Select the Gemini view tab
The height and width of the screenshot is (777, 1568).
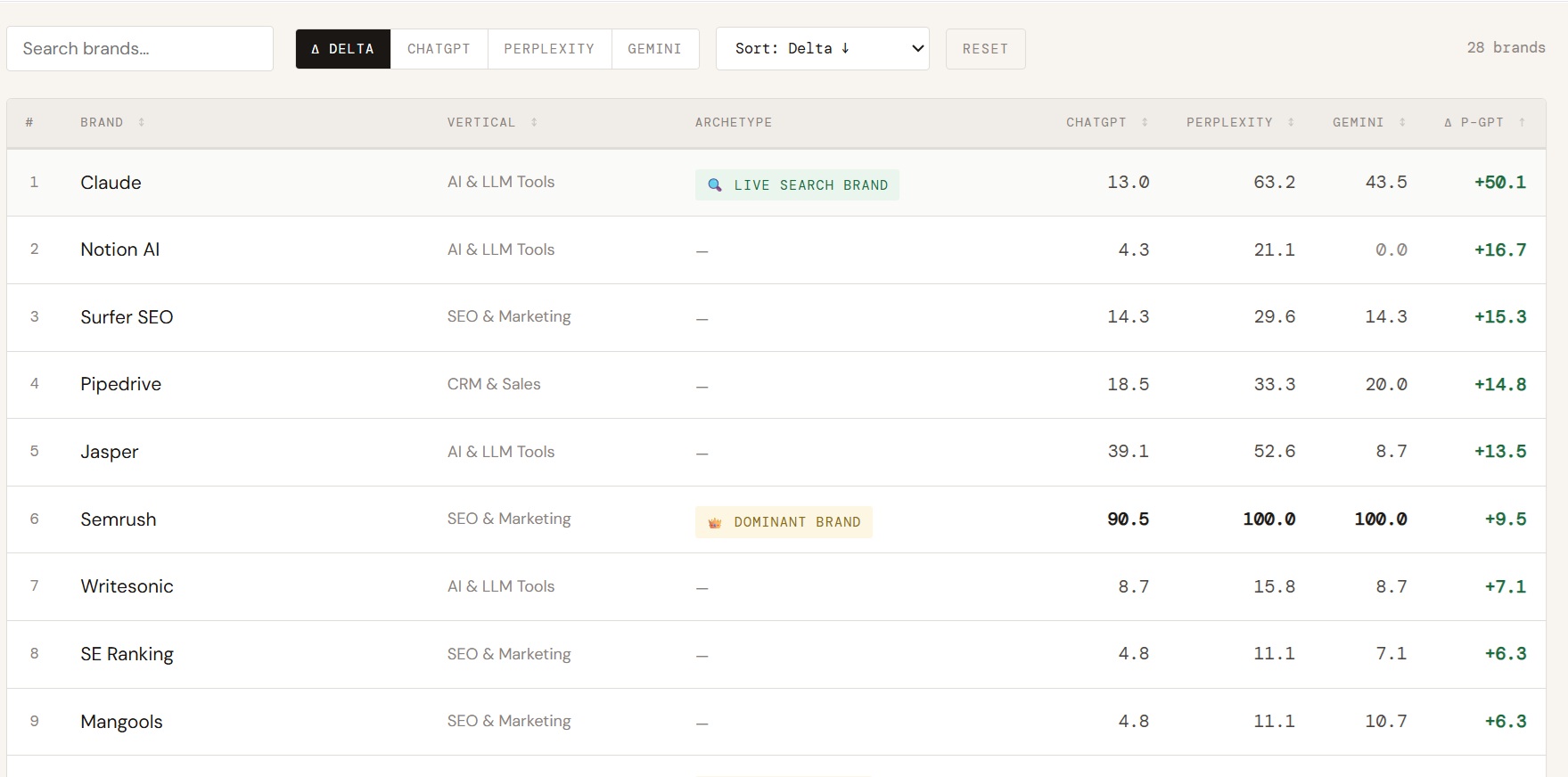(x=654, y=49)
